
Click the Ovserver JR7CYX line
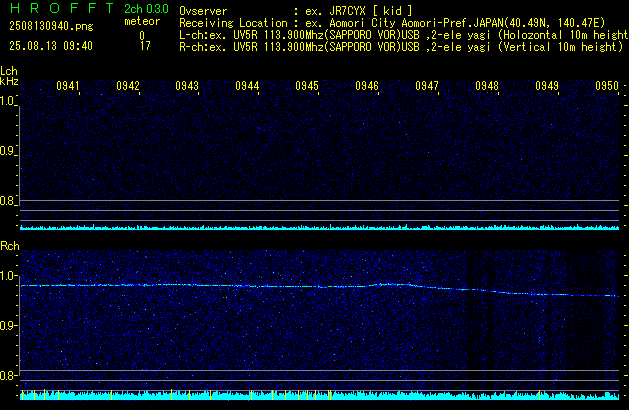[296, 11]
